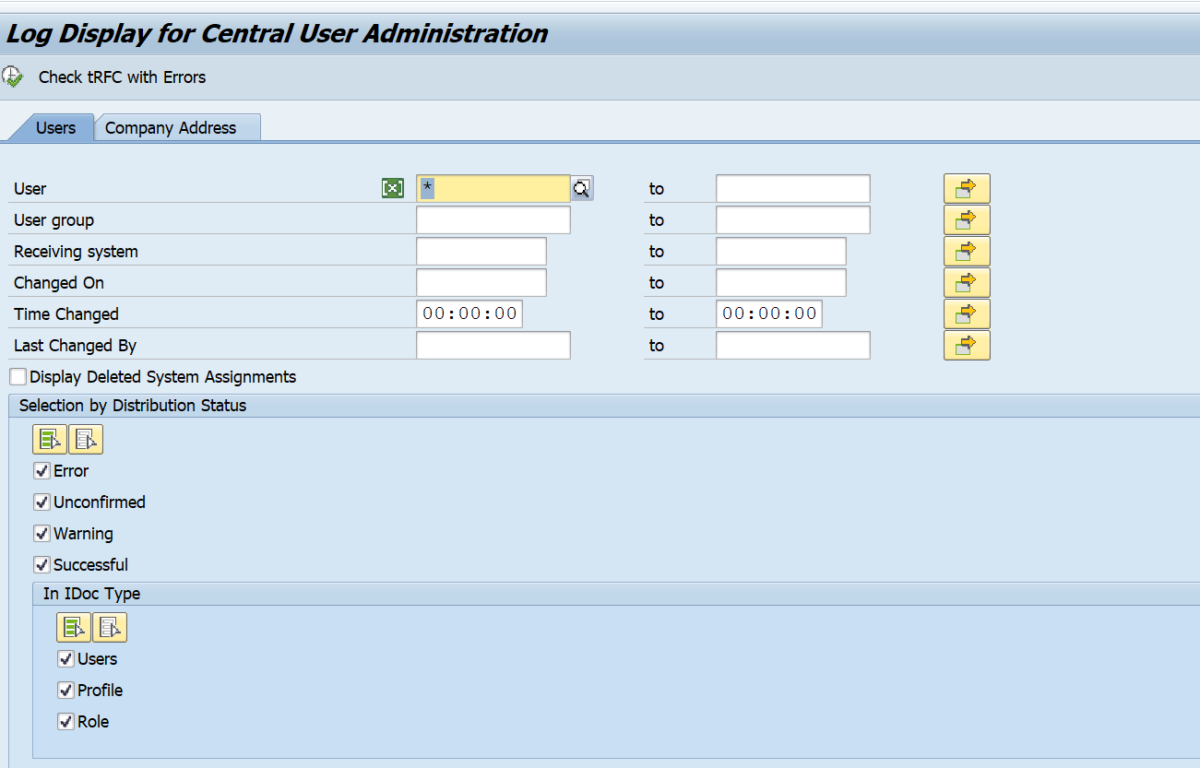Image resolution: width=1200 pixels, height=768 pixels.
Task: Click the multiple selection icon beside the User field
Action: pyautogui.click(x=392, y=188)
